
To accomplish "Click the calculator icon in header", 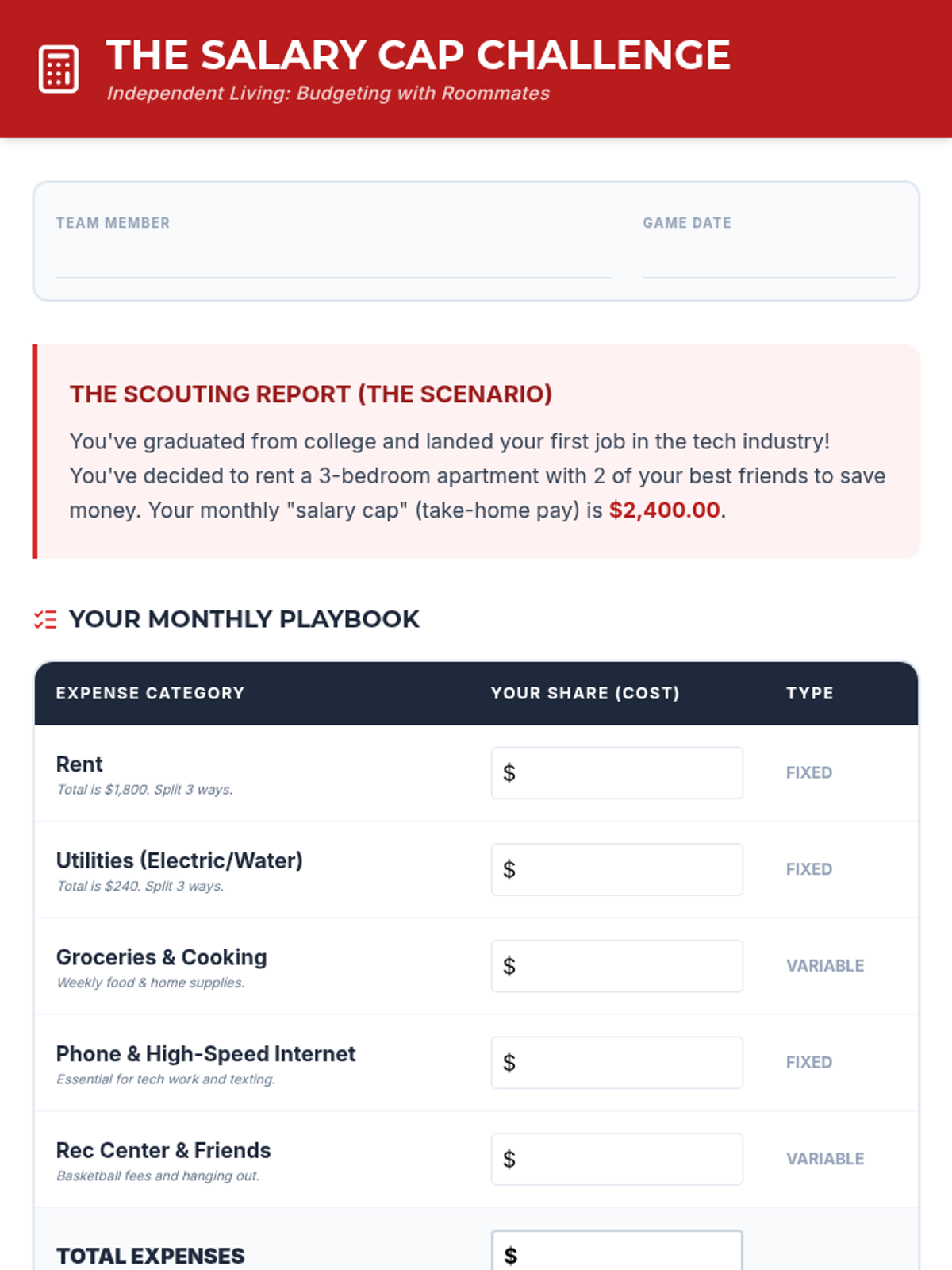I will (59, 69).
